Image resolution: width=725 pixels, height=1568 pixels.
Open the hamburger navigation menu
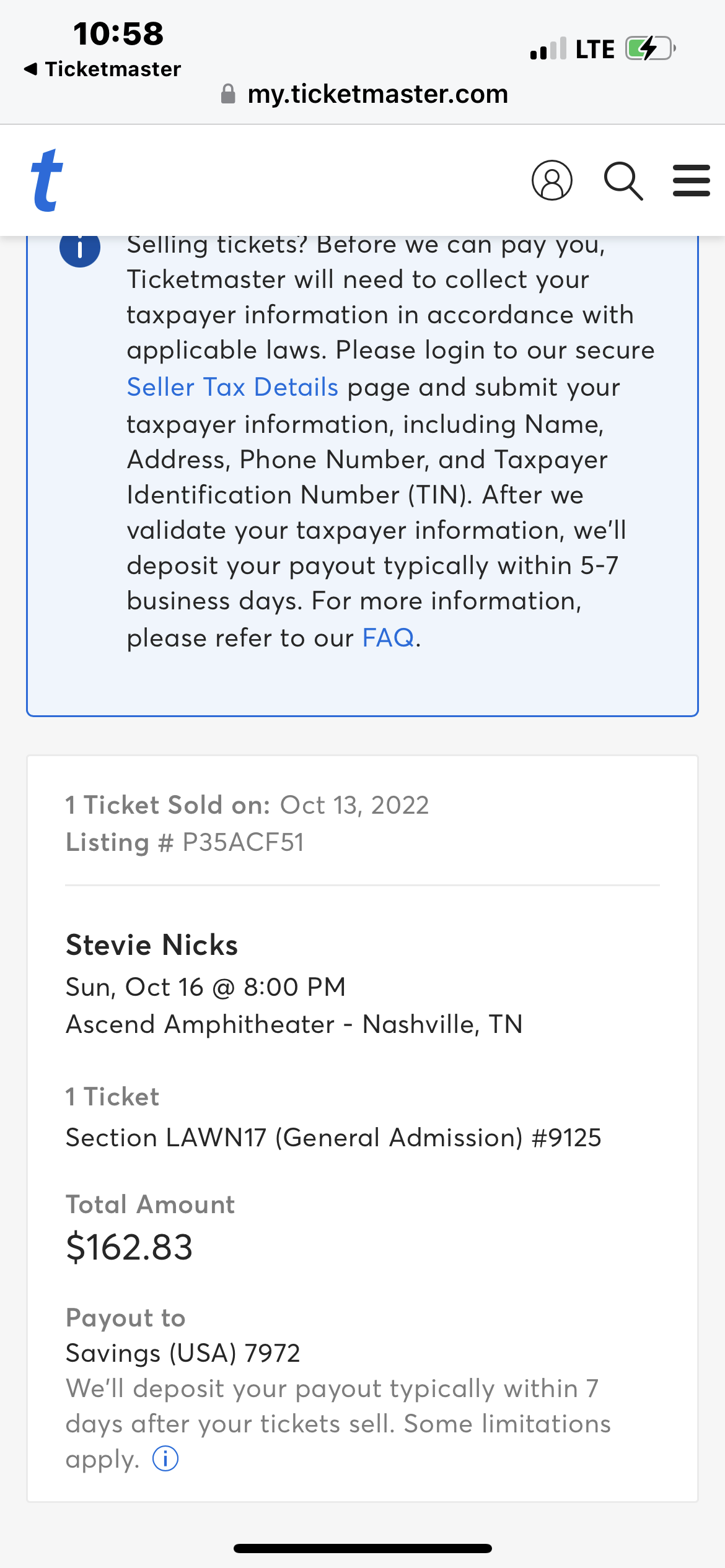(691, 180)
